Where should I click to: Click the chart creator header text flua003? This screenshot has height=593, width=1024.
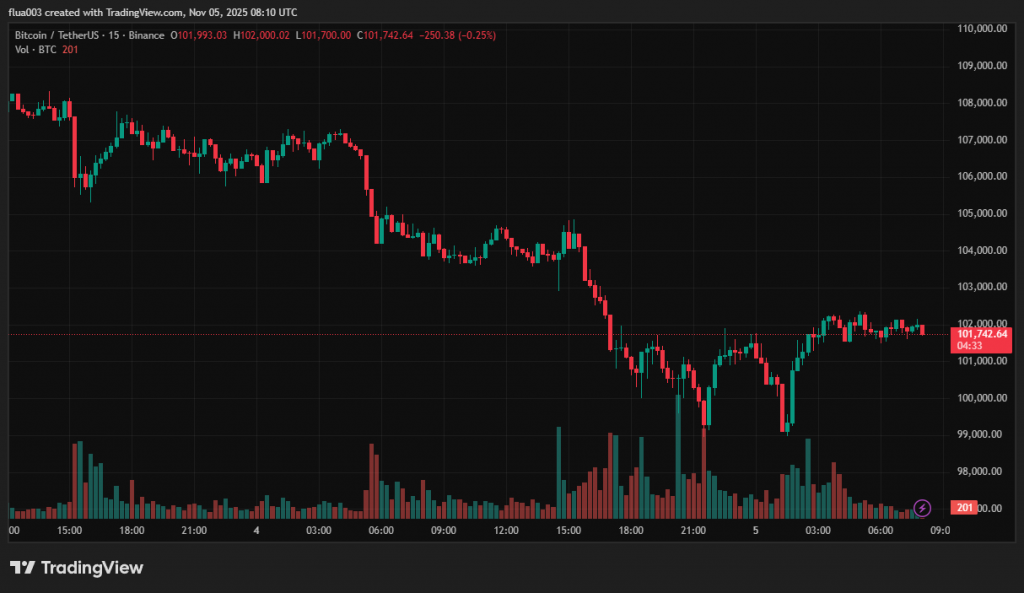(31, 12)
